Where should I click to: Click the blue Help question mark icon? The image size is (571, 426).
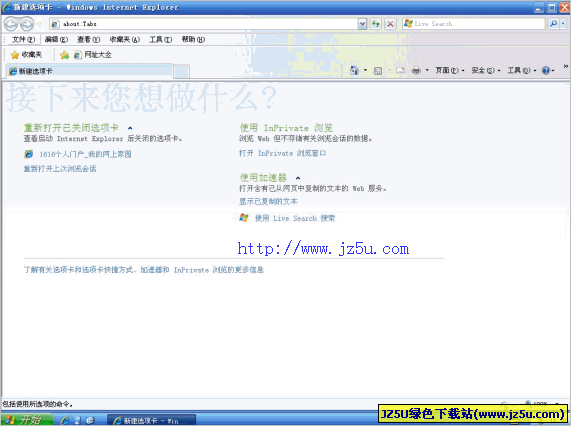546,70
